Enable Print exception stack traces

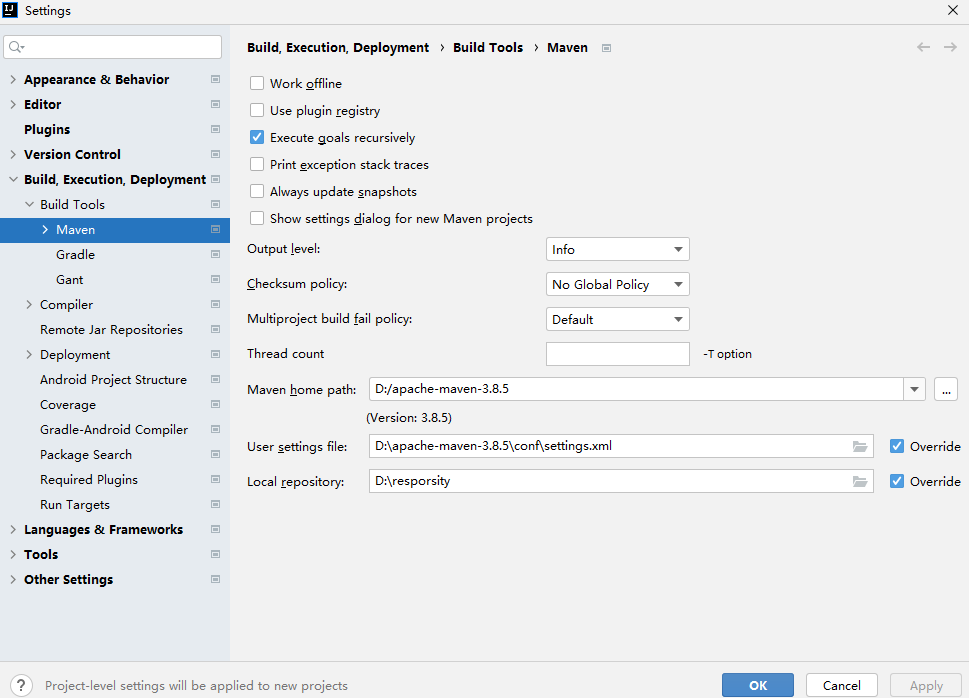point(256,164)
